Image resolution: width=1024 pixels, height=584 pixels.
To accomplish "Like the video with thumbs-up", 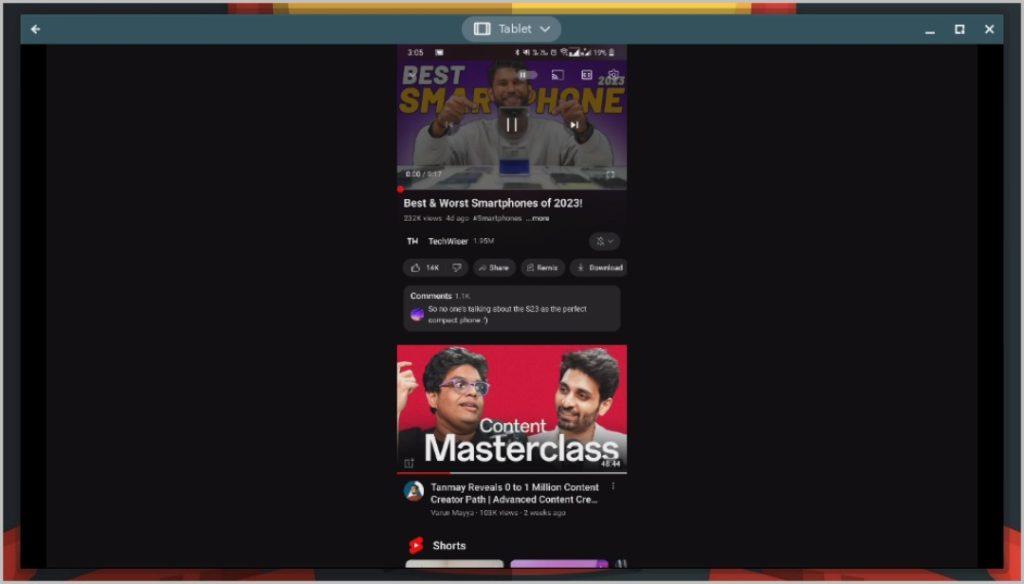I will tap(424, 268).
